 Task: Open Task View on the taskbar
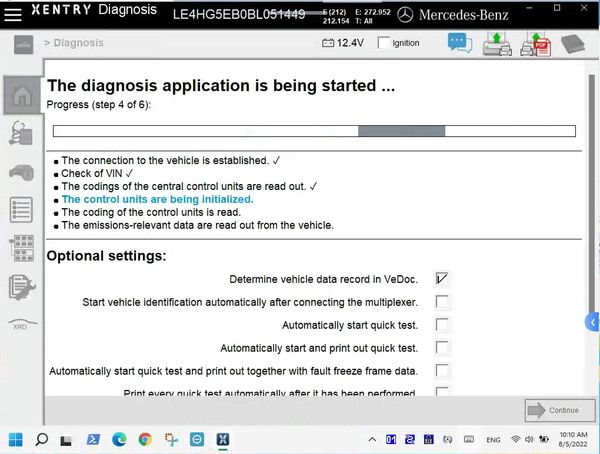tap(66, 441)
